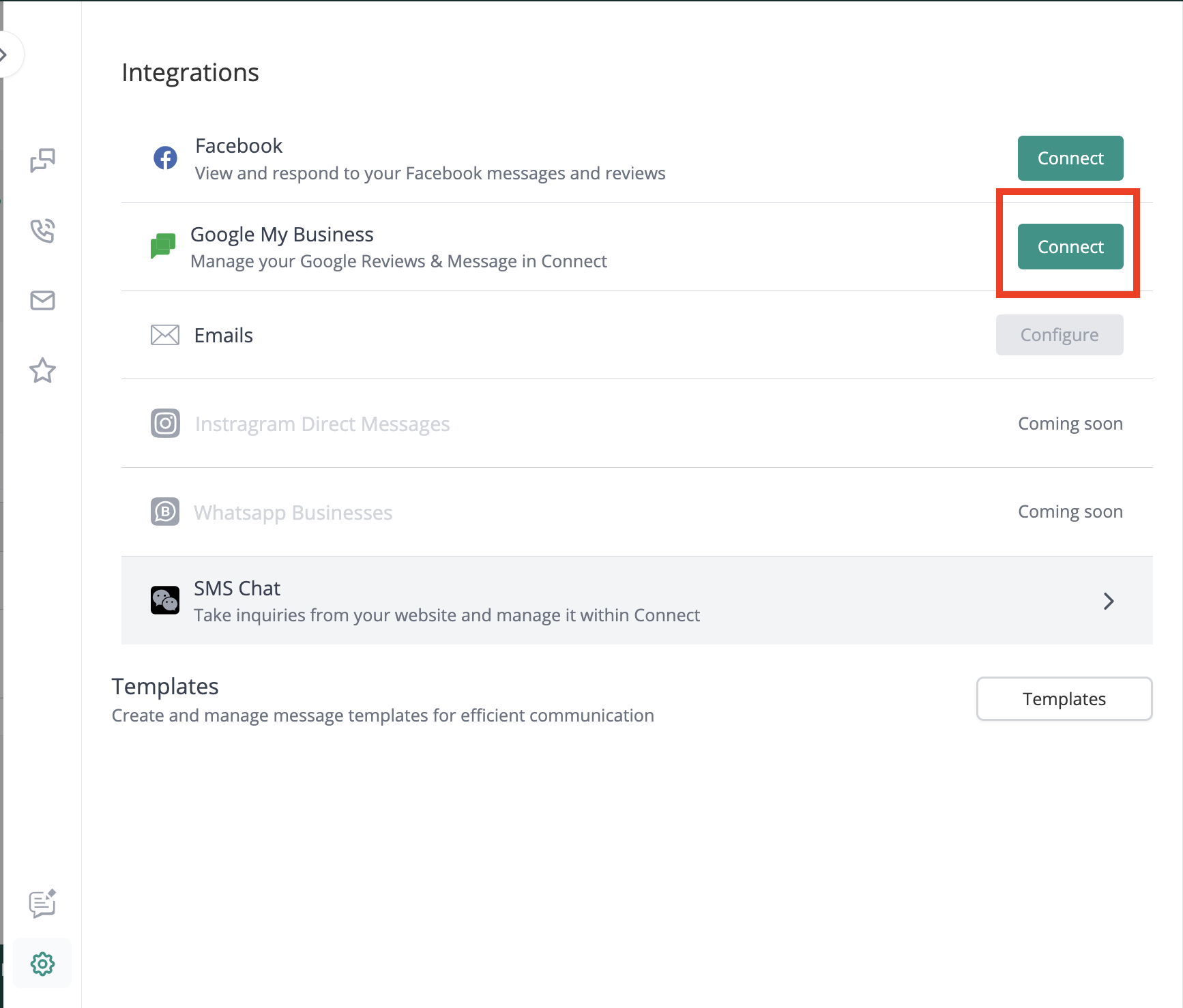Open the mail envelope icon in sidebar
Viewport: 1183px width, 1008px height.
42,300
